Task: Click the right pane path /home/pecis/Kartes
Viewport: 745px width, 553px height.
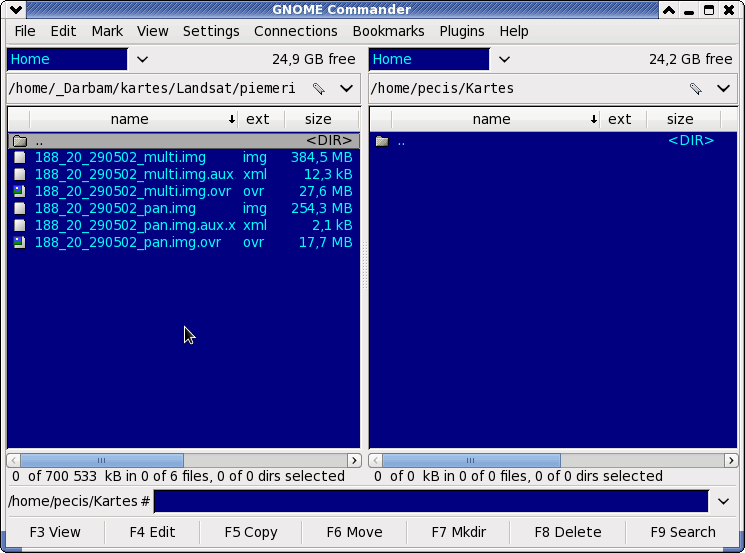Action: click(x=442, y=88)
